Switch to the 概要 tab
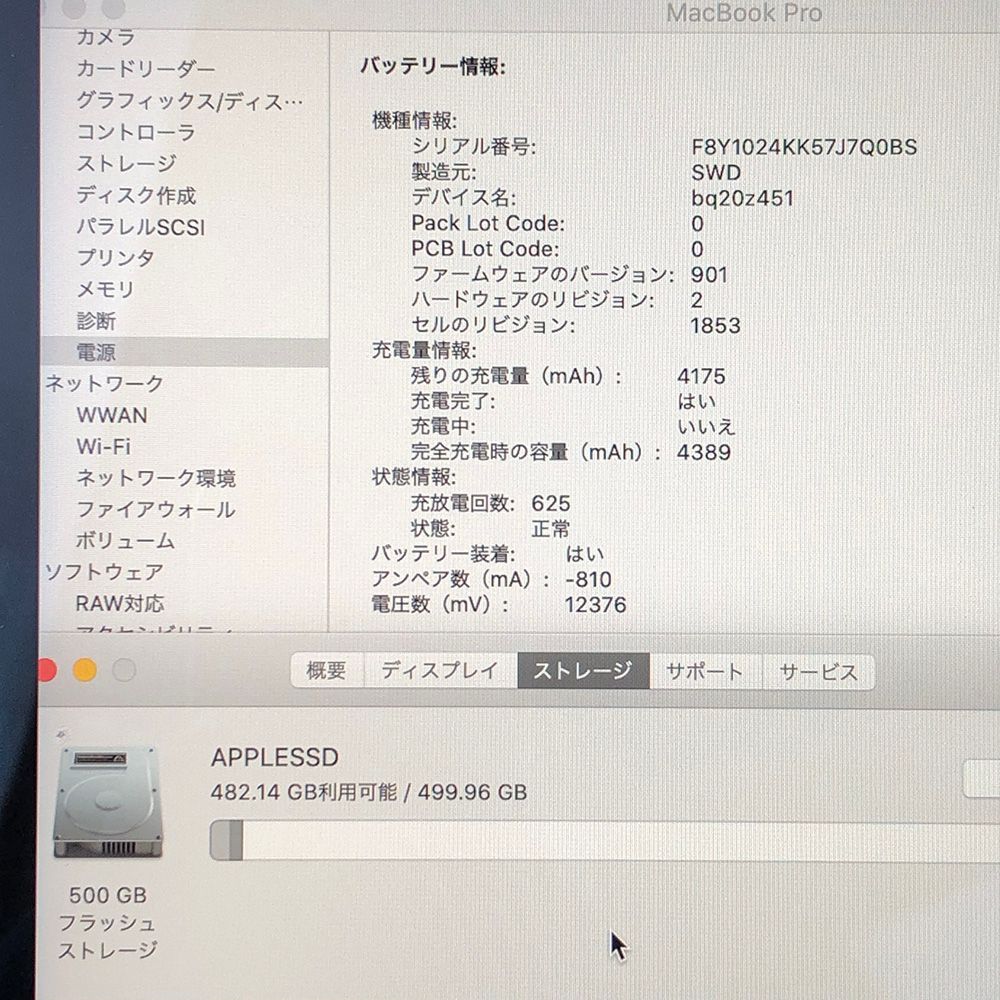Screen dimensions: 1000x1000 [x=327, y=670]
